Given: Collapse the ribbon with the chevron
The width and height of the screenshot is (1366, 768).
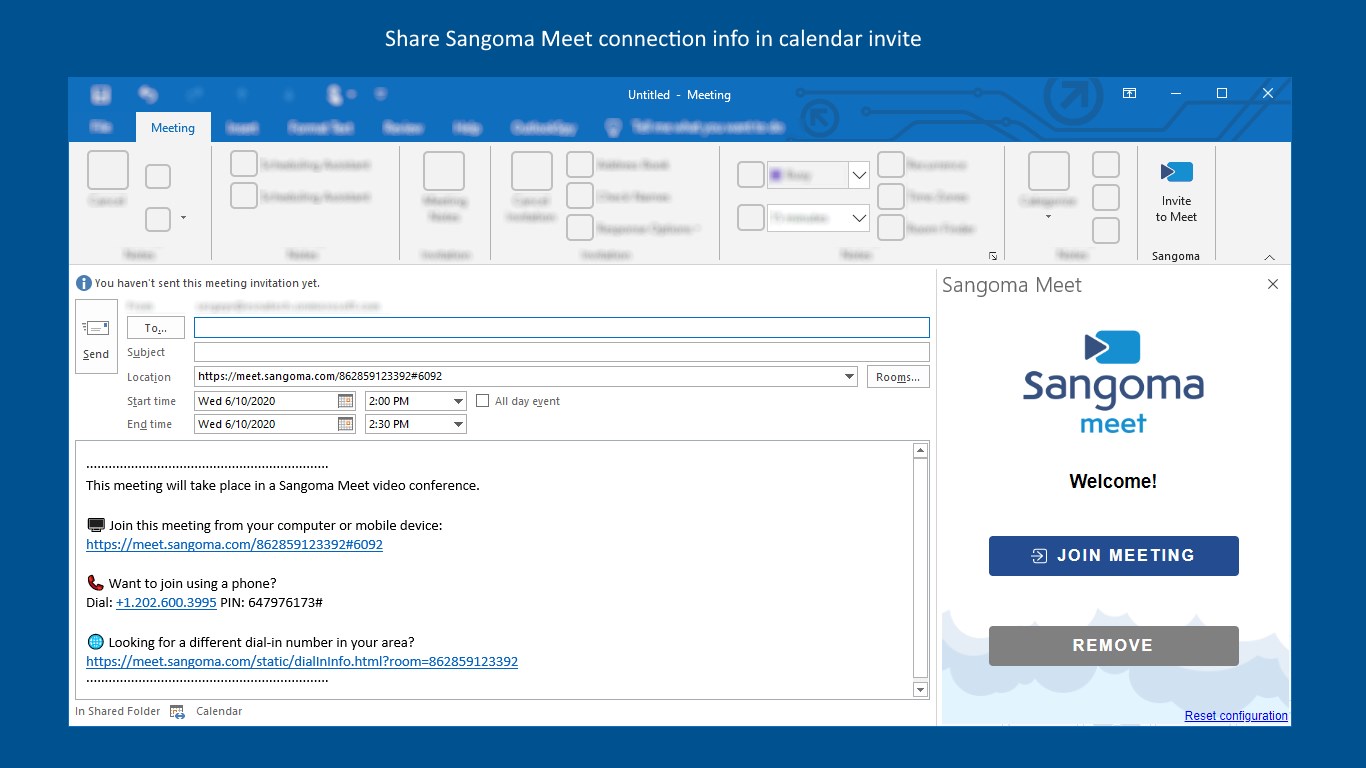Looking at the screenshot, I should [x=1270, y=257].
